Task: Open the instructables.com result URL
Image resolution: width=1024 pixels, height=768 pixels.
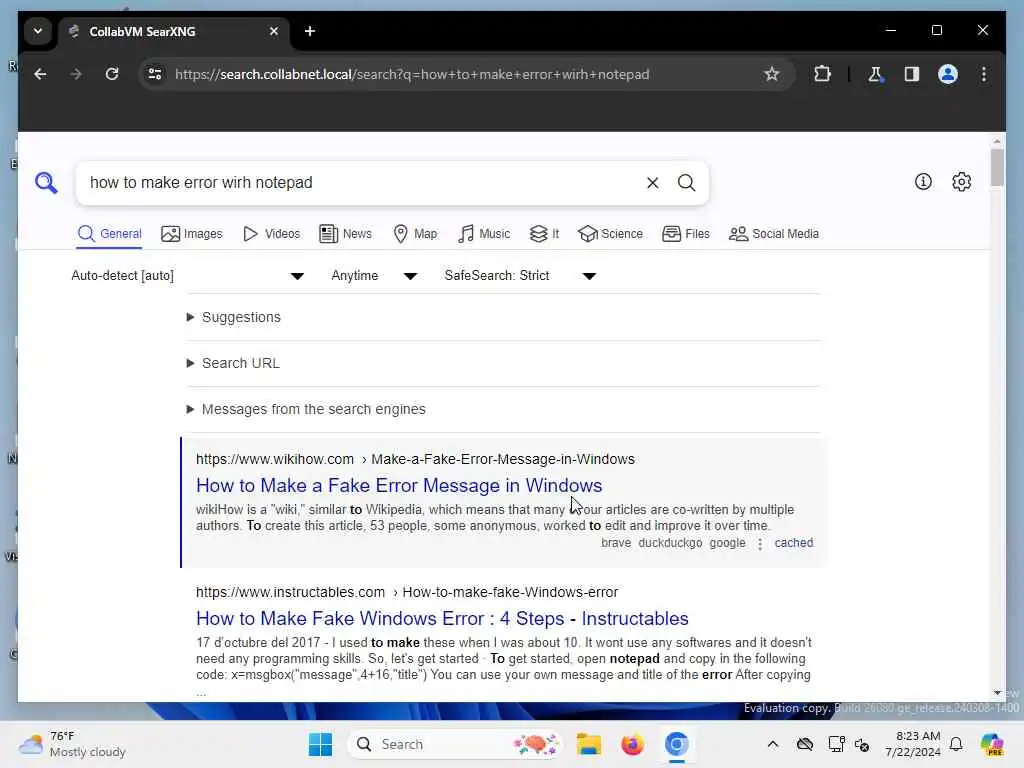Action: (407, 592)
